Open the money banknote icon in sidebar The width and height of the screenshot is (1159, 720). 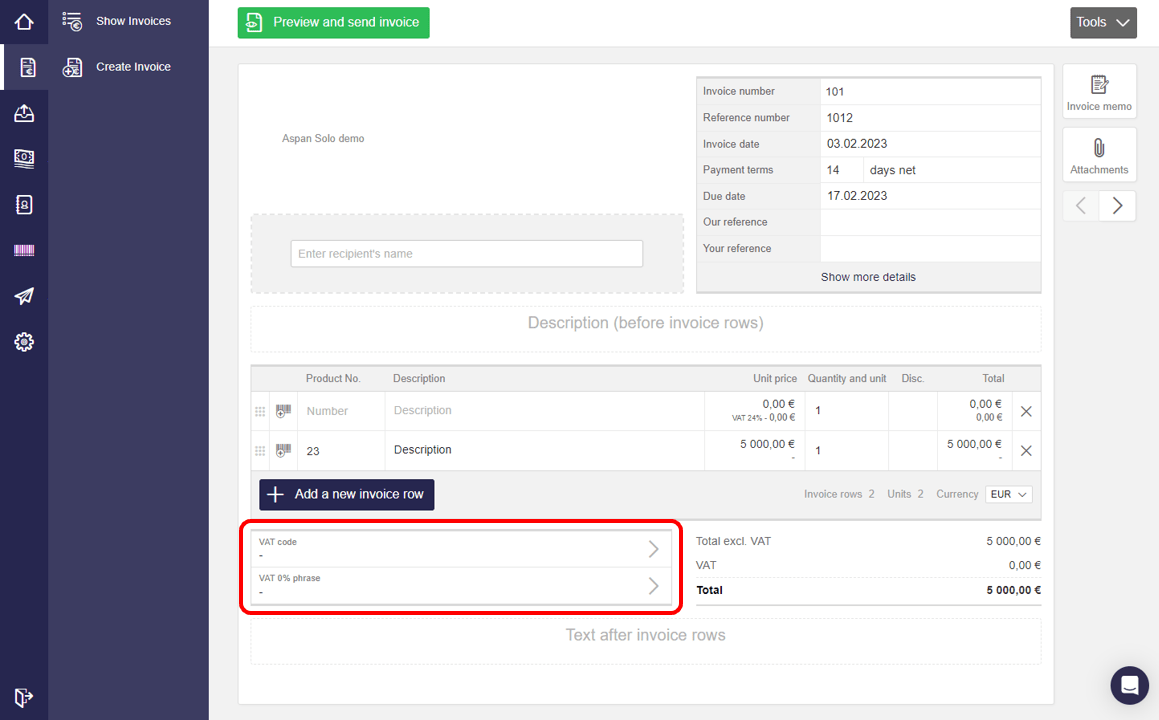tap(24, 158)
